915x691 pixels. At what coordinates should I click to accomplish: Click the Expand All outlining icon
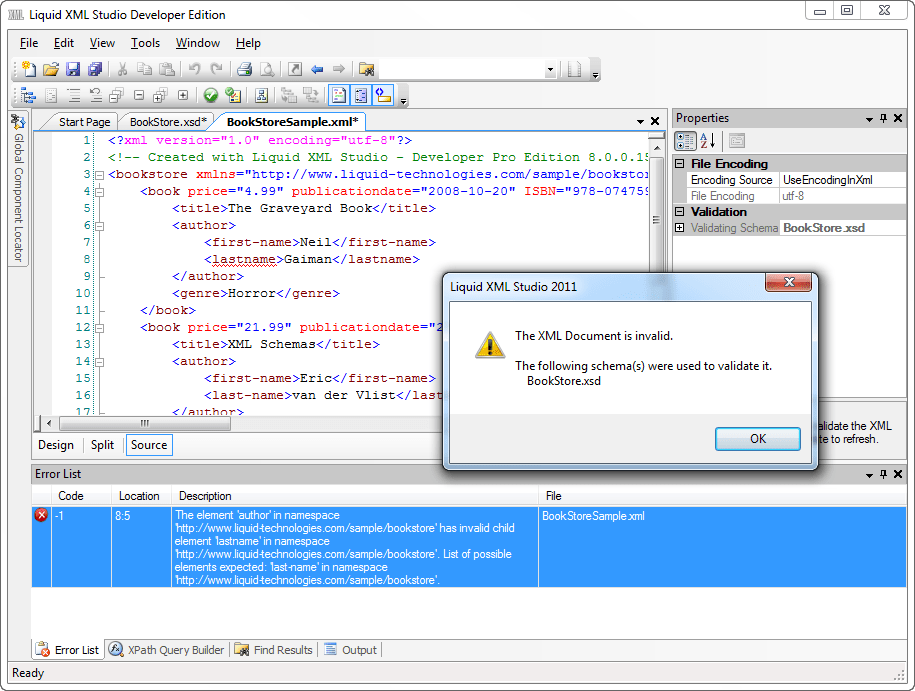(x=160, y=95)
